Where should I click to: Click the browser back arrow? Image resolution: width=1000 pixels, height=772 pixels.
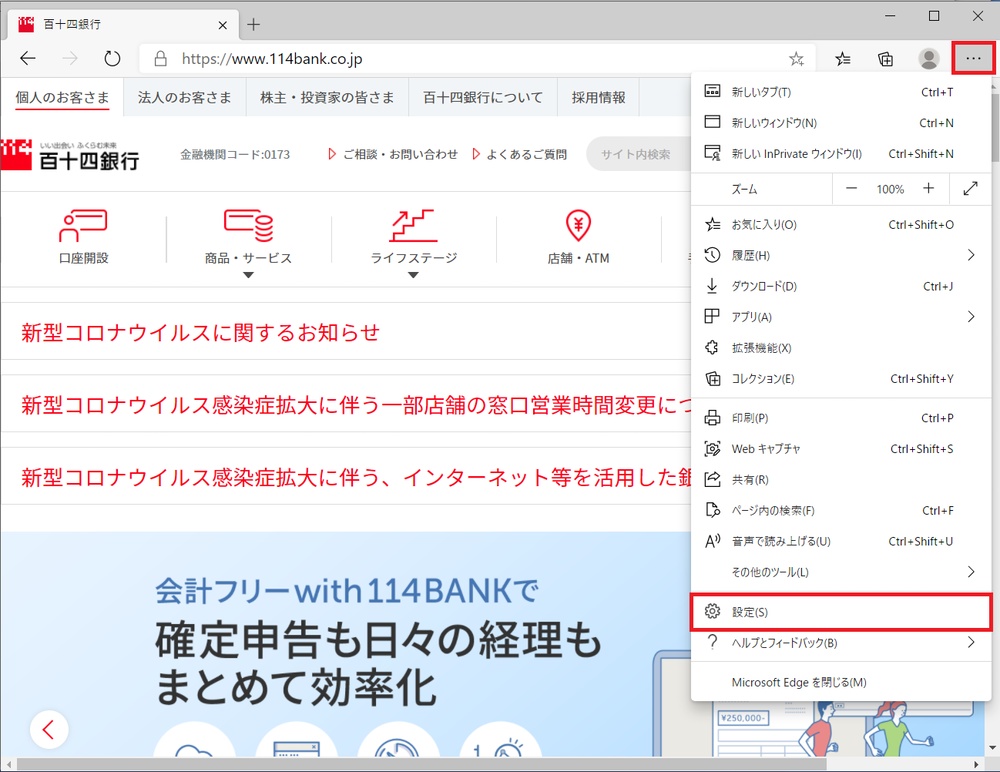pos(27,59)
